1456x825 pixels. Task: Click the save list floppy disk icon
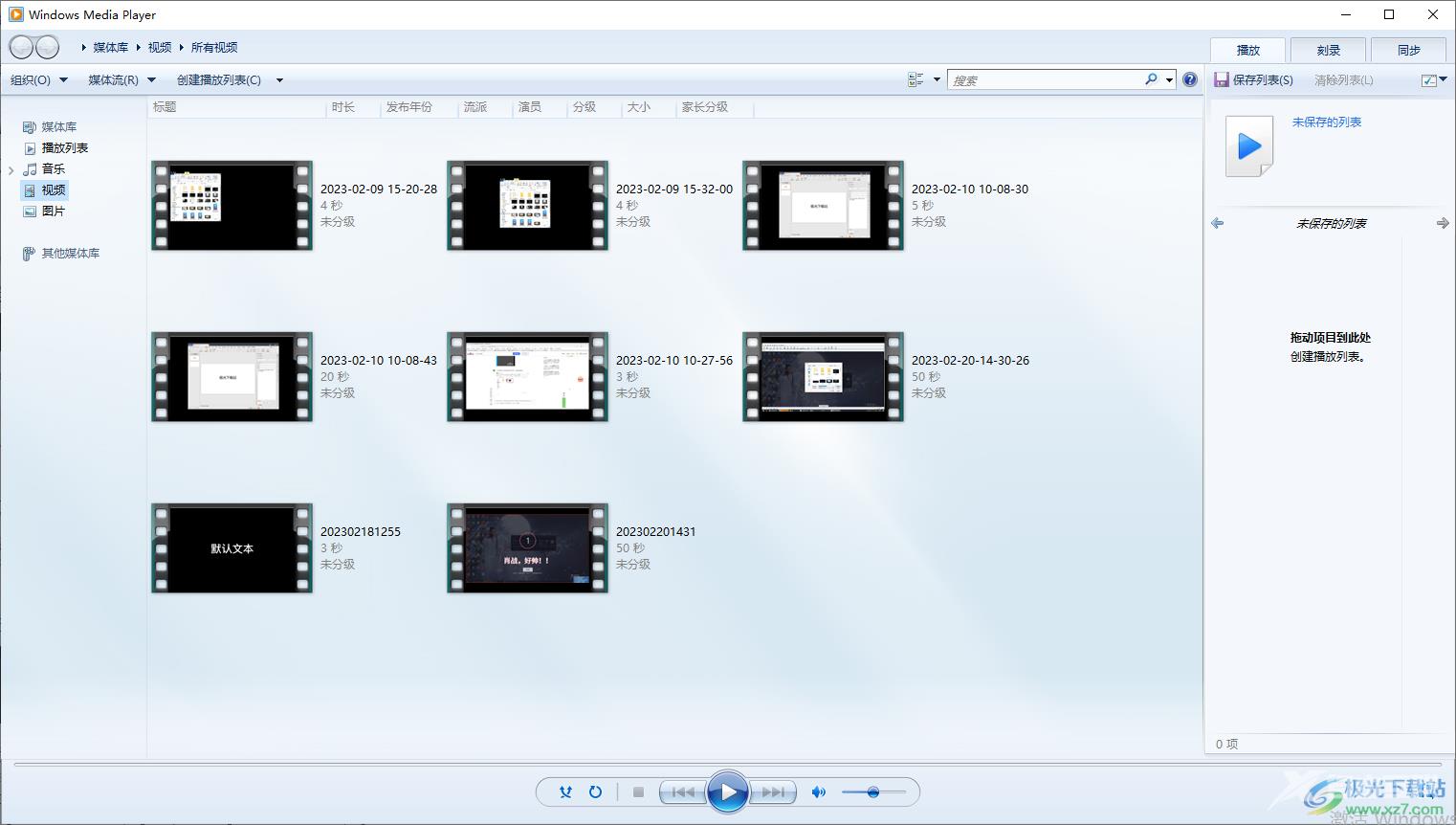coord(1222,79)
